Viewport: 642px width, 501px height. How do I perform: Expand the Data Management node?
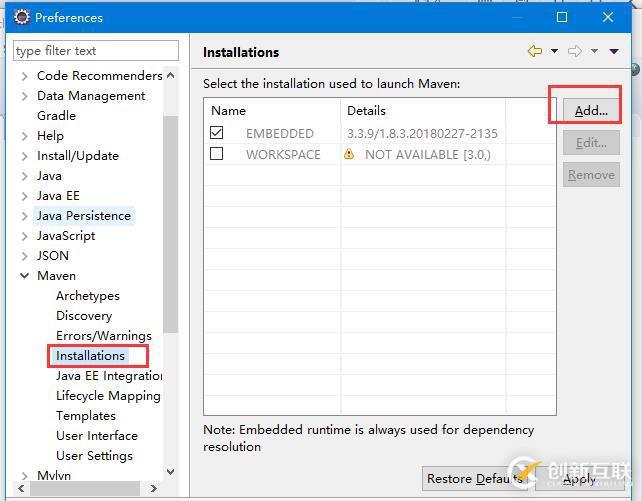25,96
